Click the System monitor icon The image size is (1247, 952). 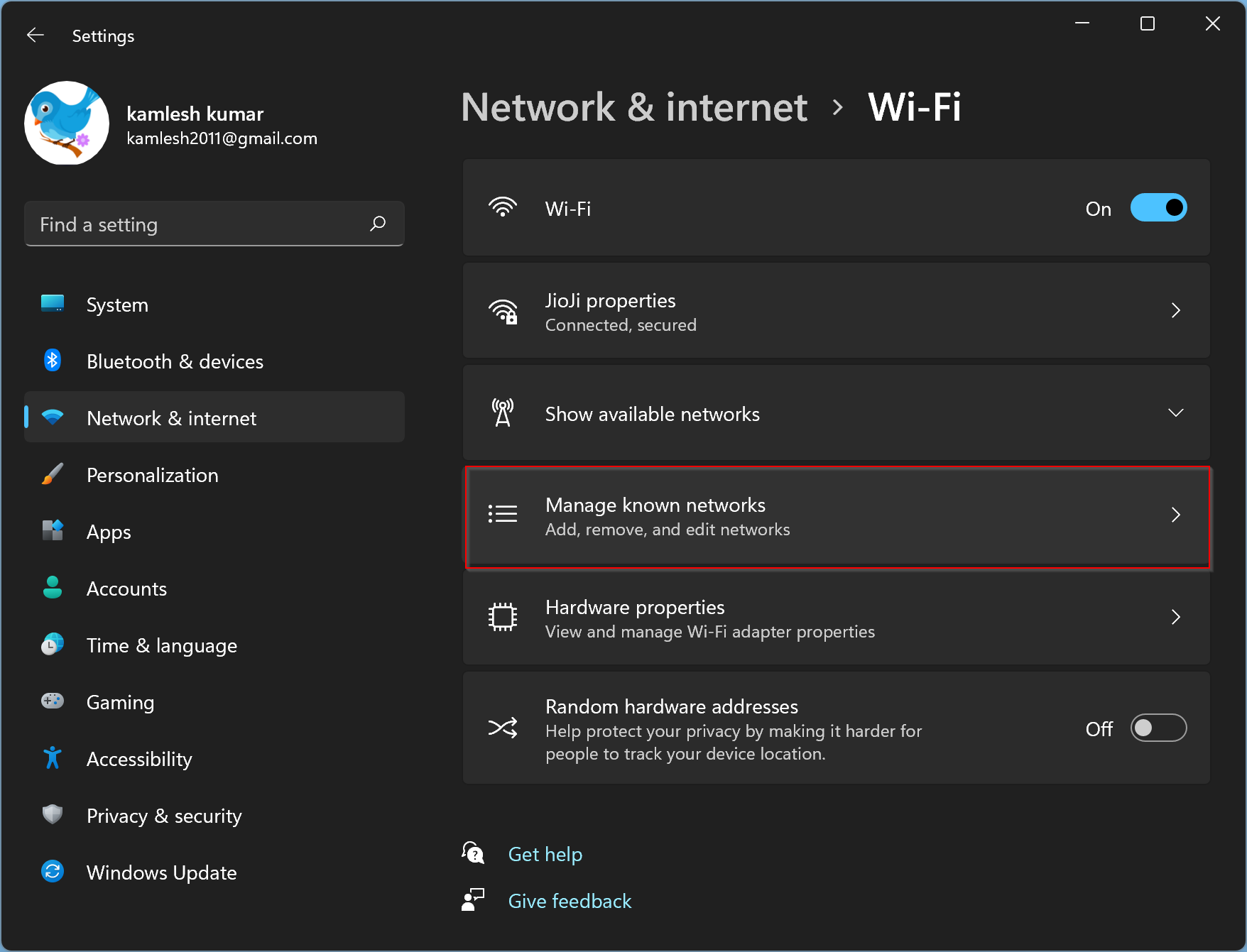pyautogui.click(x=53, y=304)
